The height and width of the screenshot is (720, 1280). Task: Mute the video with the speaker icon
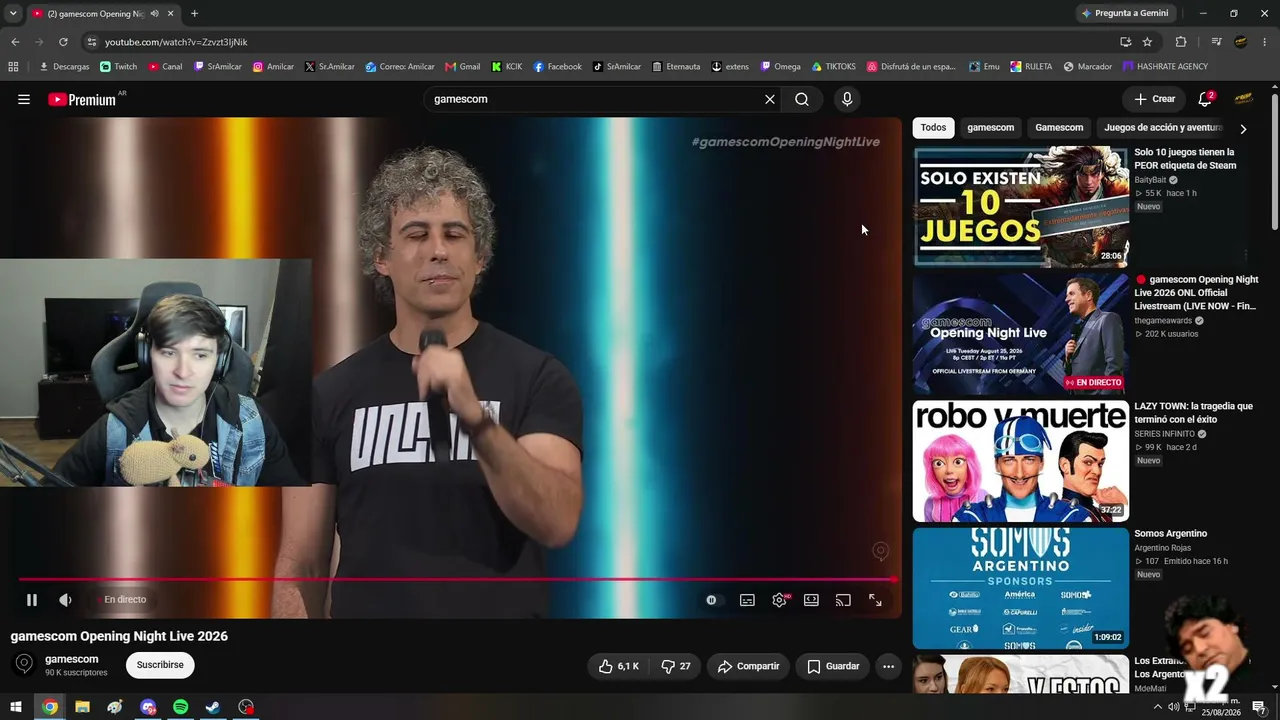65,600
